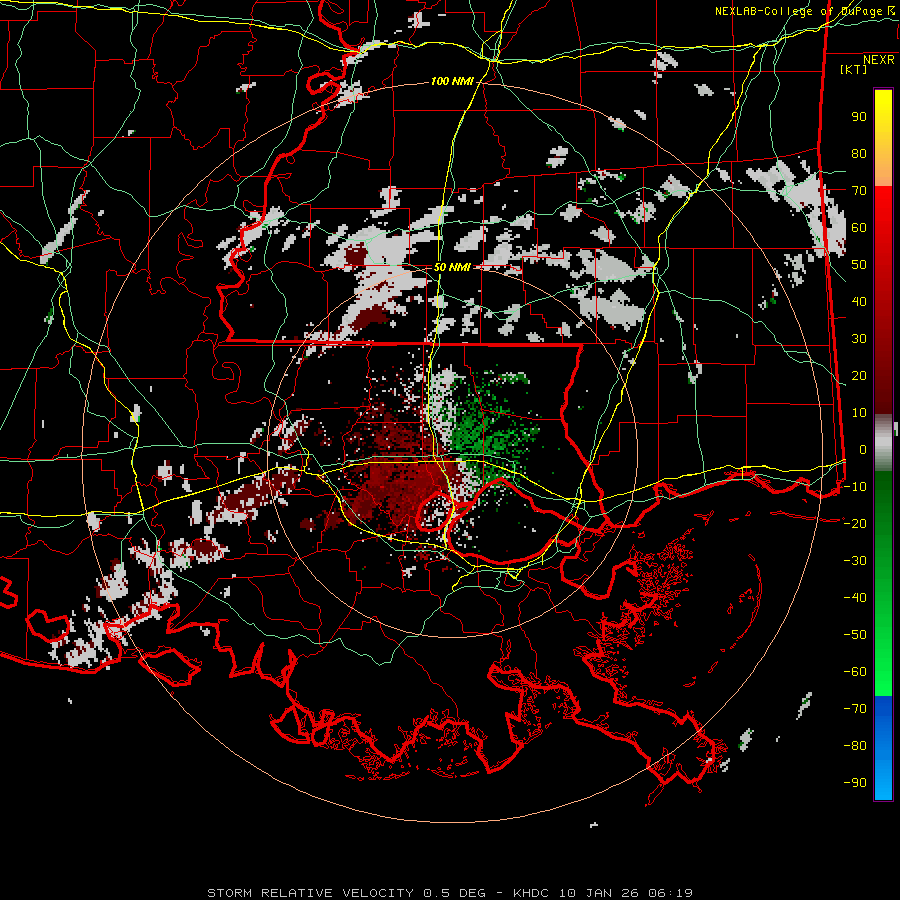This screenshot has height=900, width=900.
Task: Click the -70 value on the velocity scale
Action: coord(855,709)
